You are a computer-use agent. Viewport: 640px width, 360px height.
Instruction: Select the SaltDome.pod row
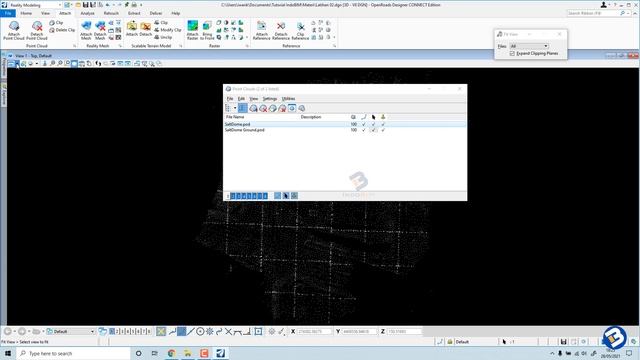tap(344, 124)
